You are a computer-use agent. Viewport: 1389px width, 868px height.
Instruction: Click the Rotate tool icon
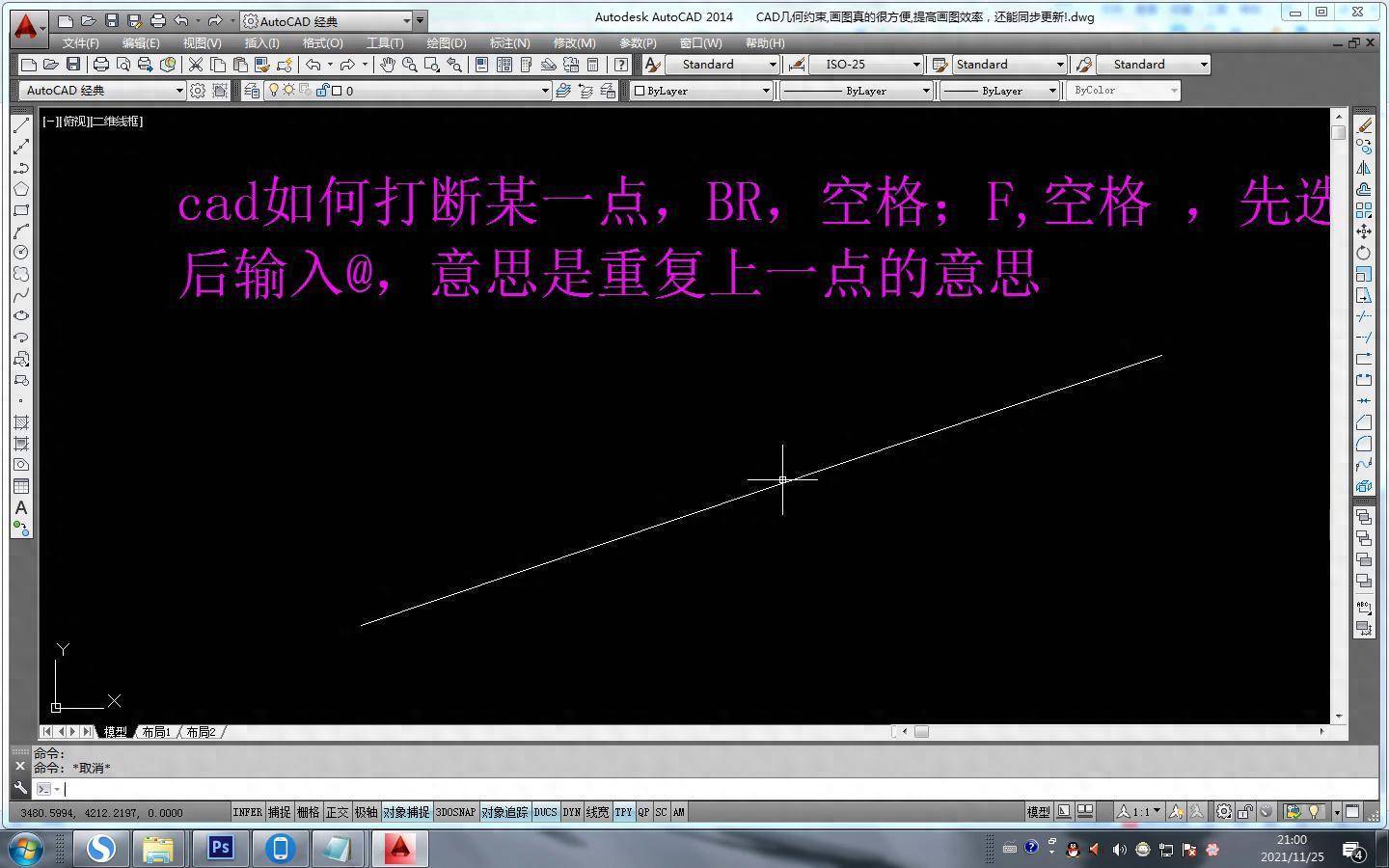pyautogui.click(x=1364, y=253)
